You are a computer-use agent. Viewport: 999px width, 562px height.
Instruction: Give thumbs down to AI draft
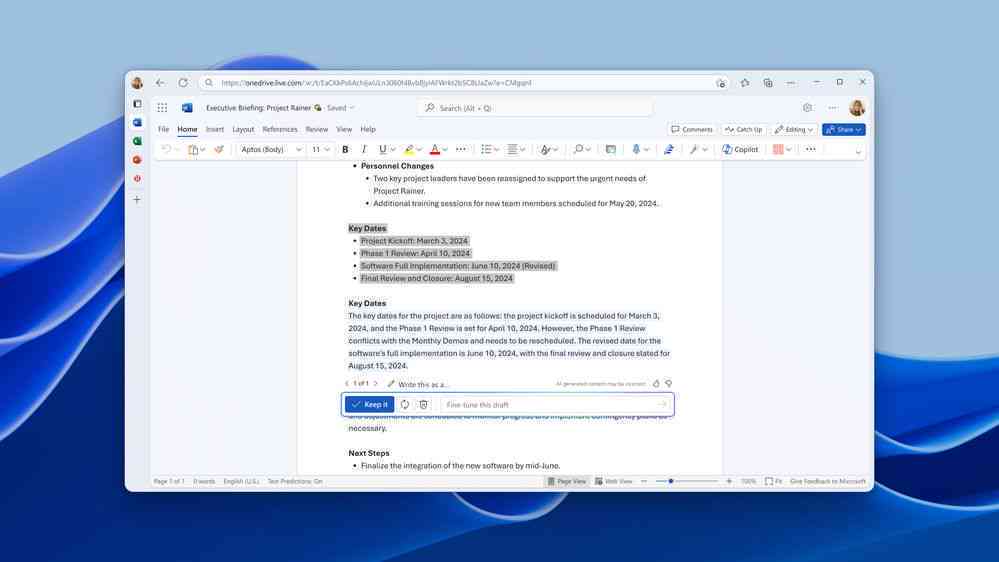(x=668, y=384)
